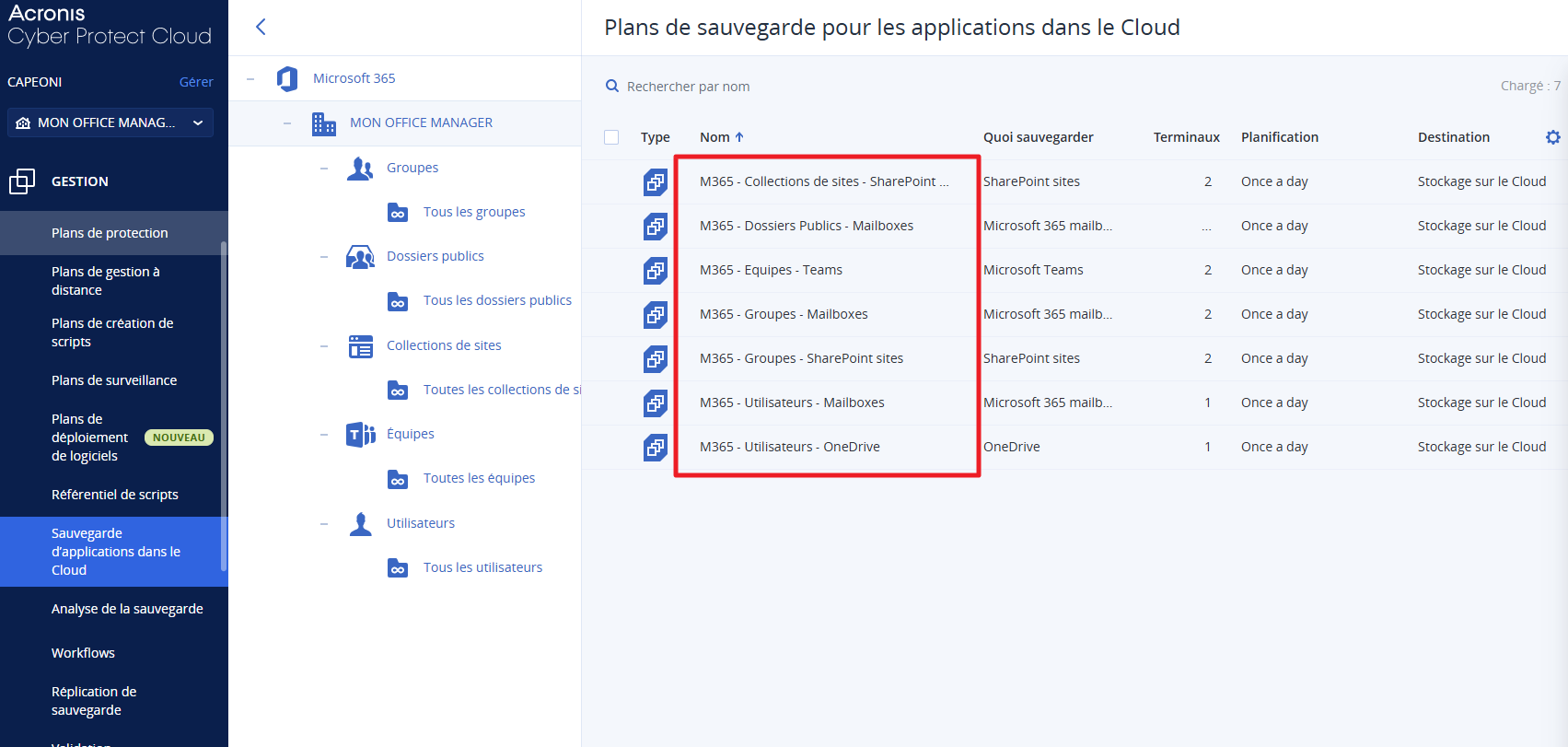
Task: Open Tous les dossiers publics link
Action: pyautogui.click(x=497, y=300)
